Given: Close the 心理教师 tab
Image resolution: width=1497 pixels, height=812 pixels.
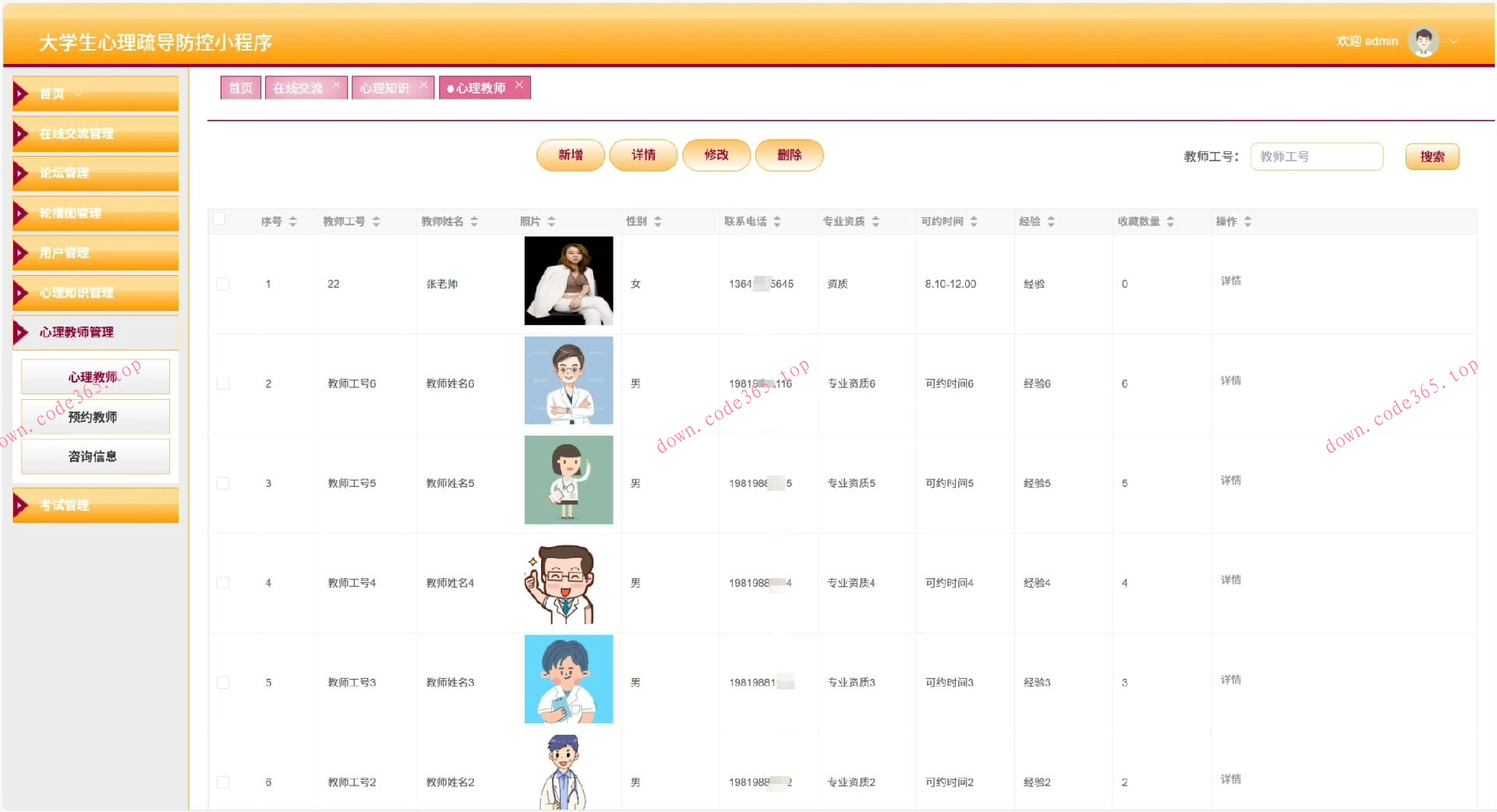Looking at the screenshot, I should (519, 85).
